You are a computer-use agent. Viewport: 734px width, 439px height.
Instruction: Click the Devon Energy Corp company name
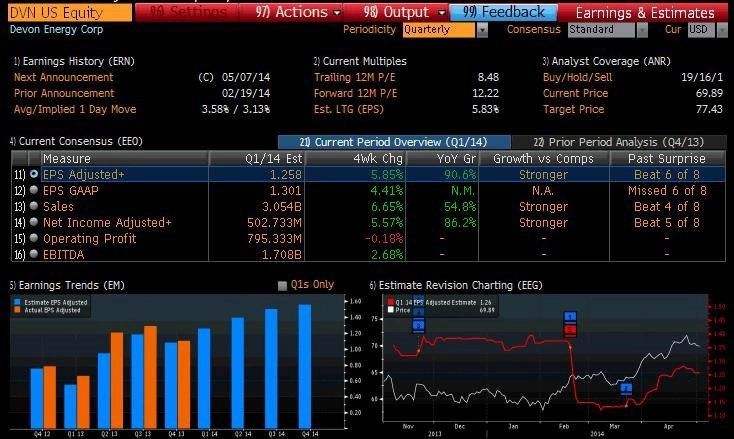(56, 29)
